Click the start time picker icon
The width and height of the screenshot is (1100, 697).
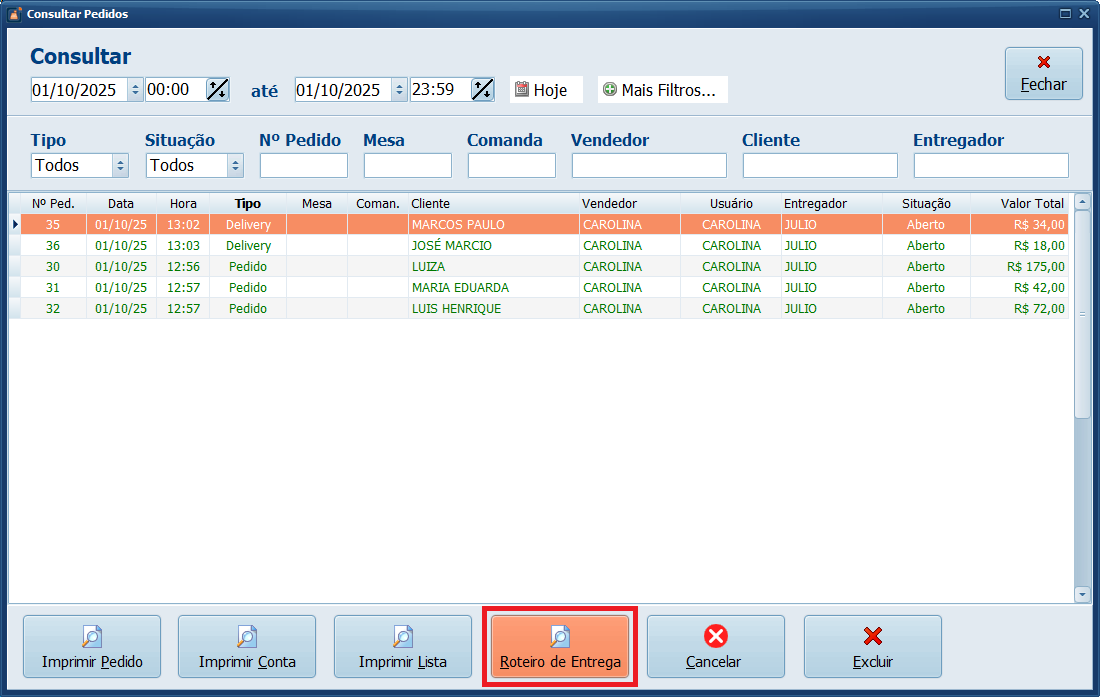coord(218,89)
